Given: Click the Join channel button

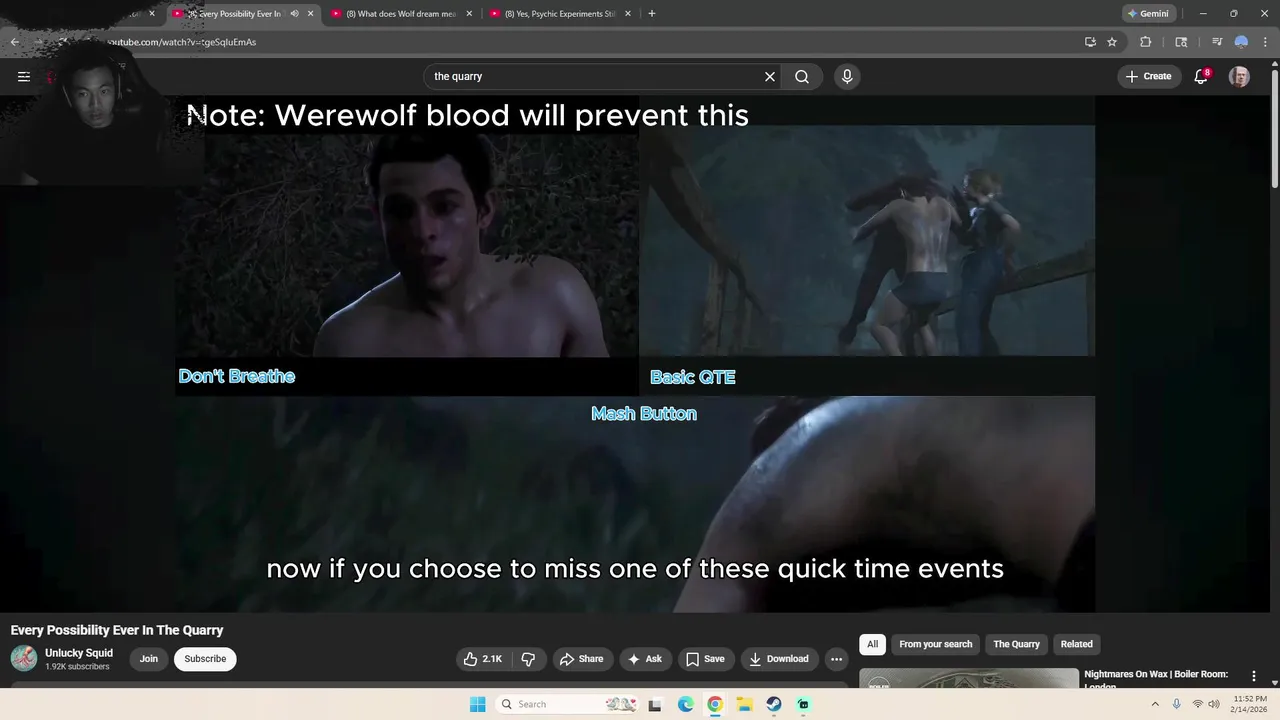Looking at the screenshot, I should click(149, 659).
